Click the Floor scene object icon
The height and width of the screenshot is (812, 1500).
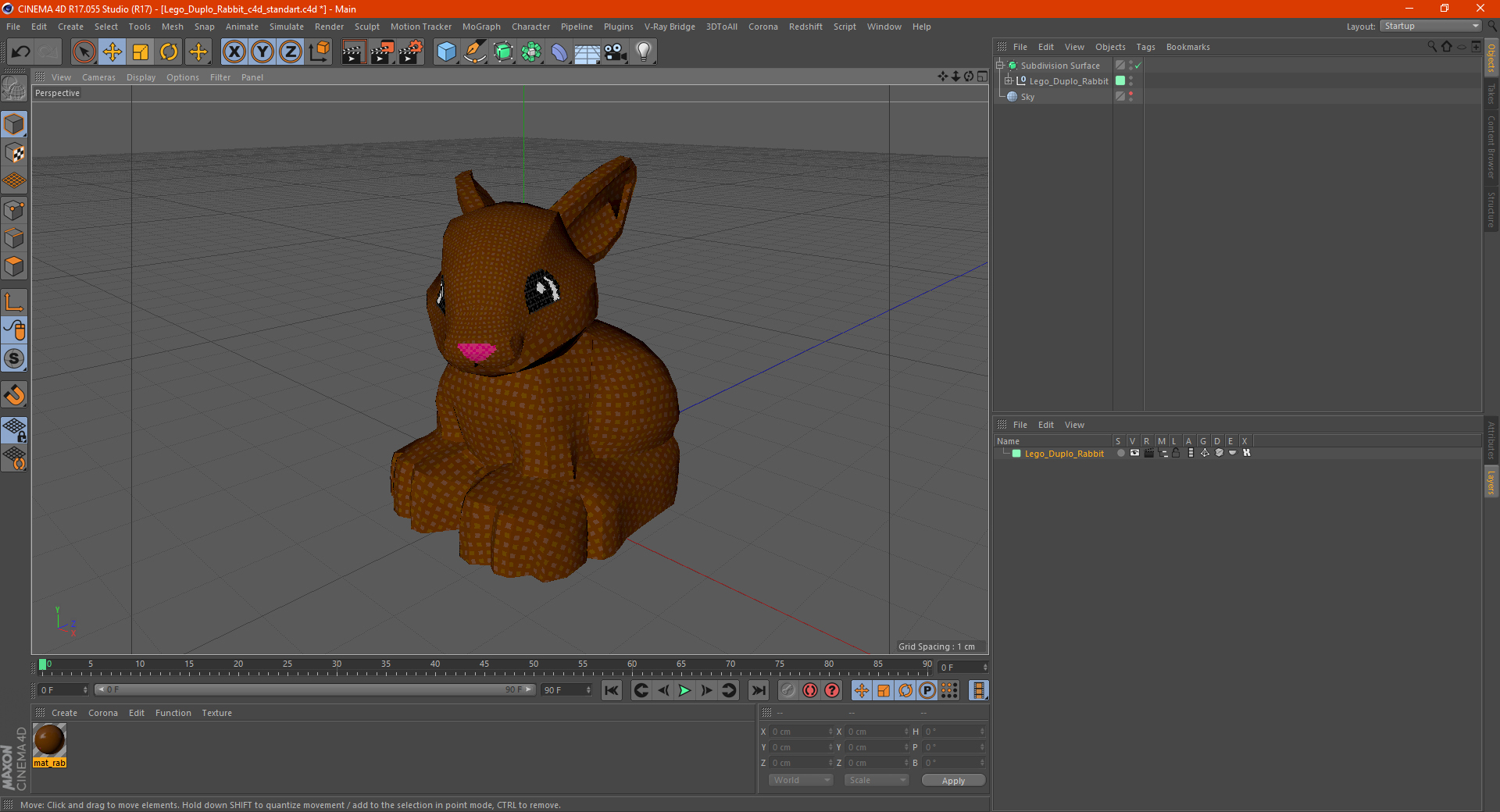point(587,52)
